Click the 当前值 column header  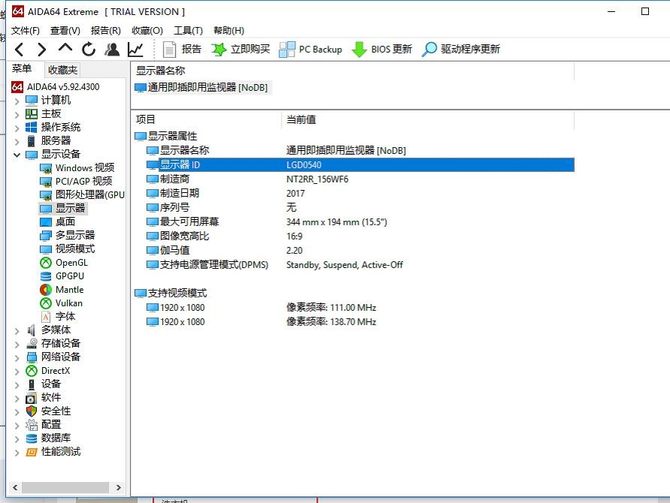click(x=428, y=120)
